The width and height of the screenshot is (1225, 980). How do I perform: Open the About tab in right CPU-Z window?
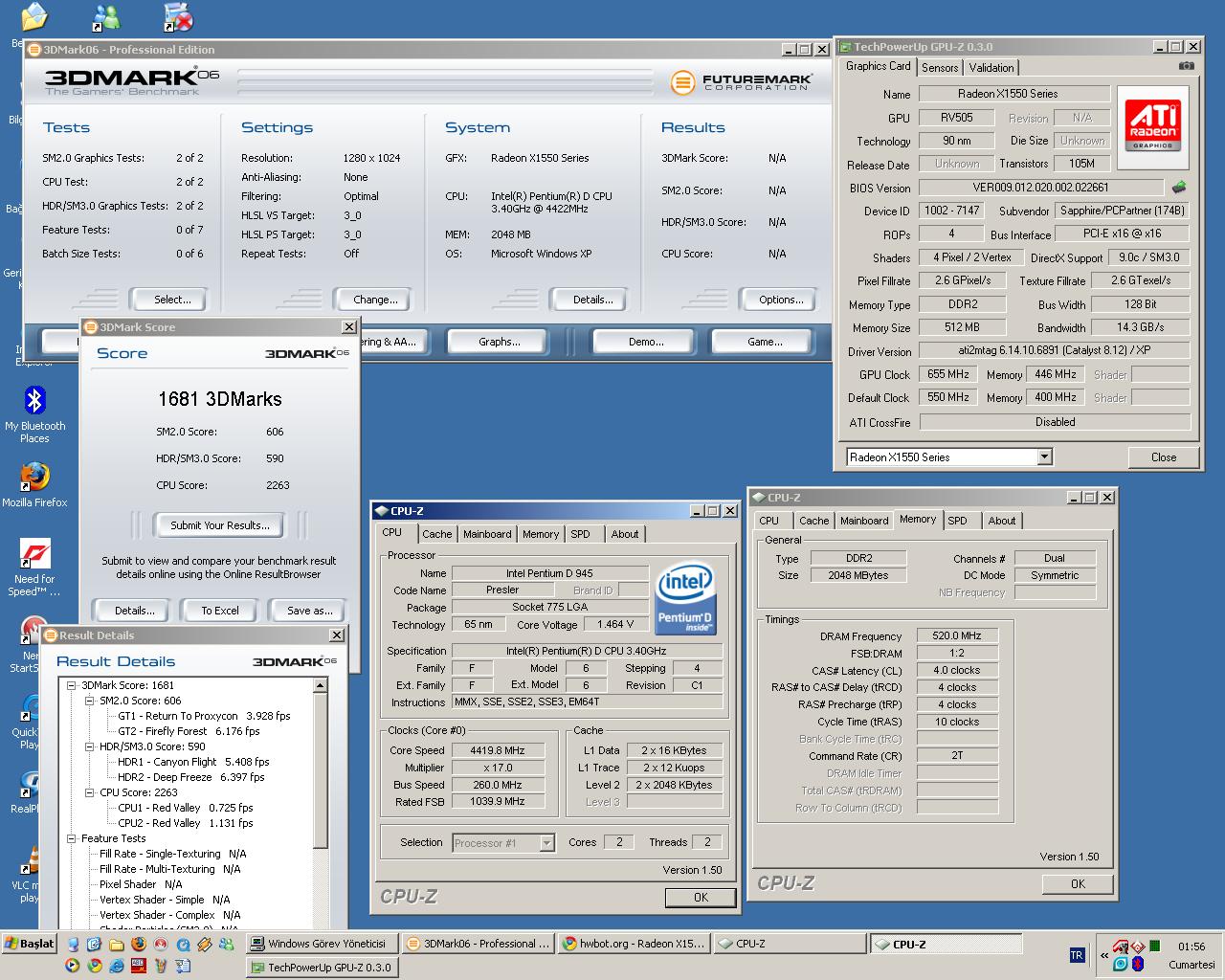coord(1002,521)
